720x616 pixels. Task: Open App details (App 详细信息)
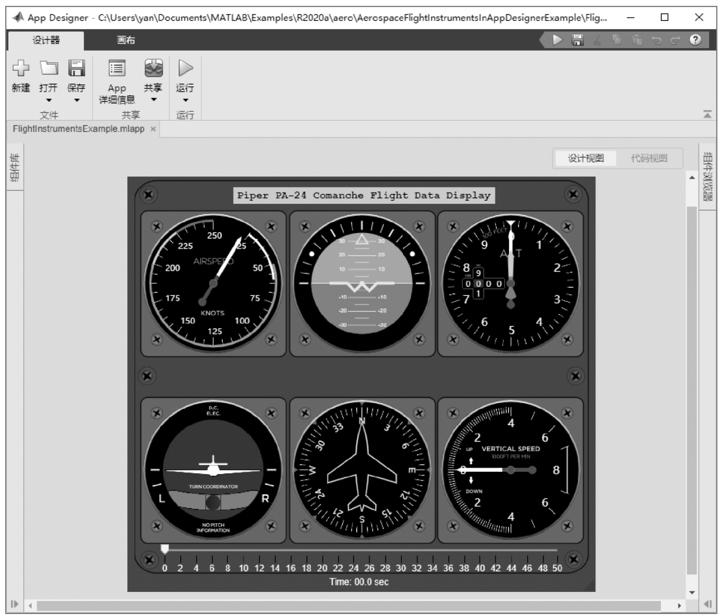click(x=117, y=82)
